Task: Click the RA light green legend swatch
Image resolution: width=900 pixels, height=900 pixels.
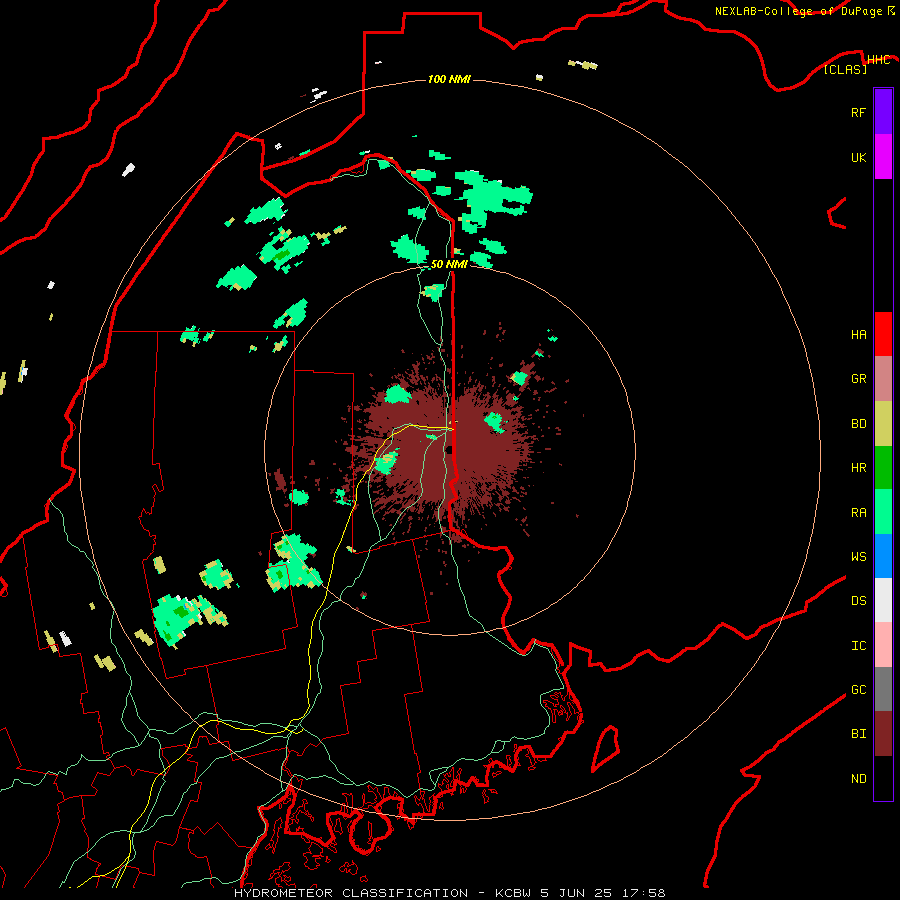Action: [x=883, y=512]
